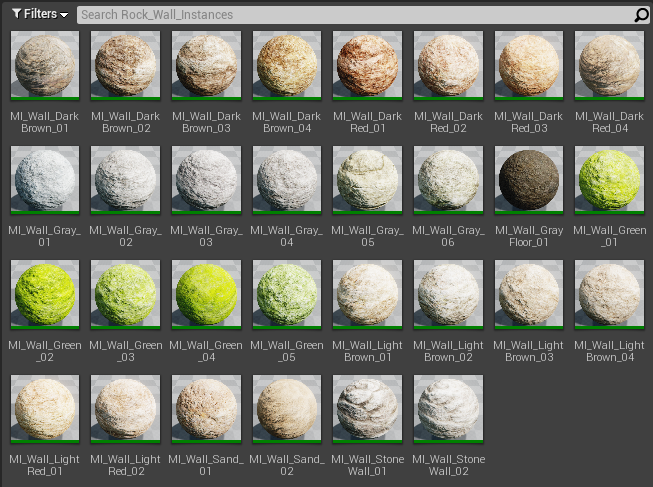Select MI_Wall_DarkRed_04 material
The width and height of the screenshot is (653, 487).
[x=609, y=65]
